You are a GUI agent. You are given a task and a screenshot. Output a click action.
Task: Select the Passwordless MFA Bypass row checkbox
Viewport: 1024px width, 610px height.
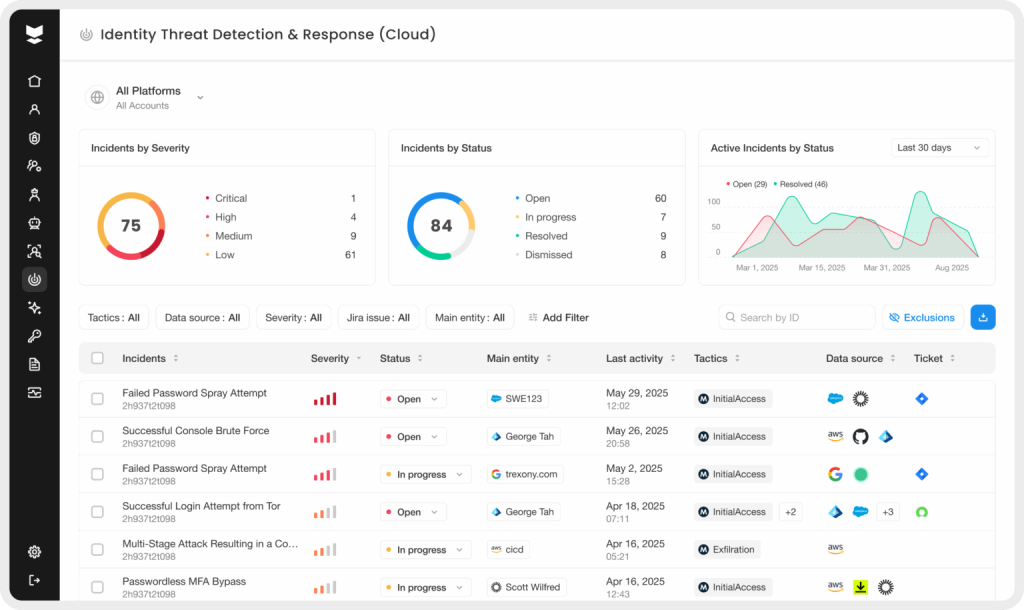point(97,587)
